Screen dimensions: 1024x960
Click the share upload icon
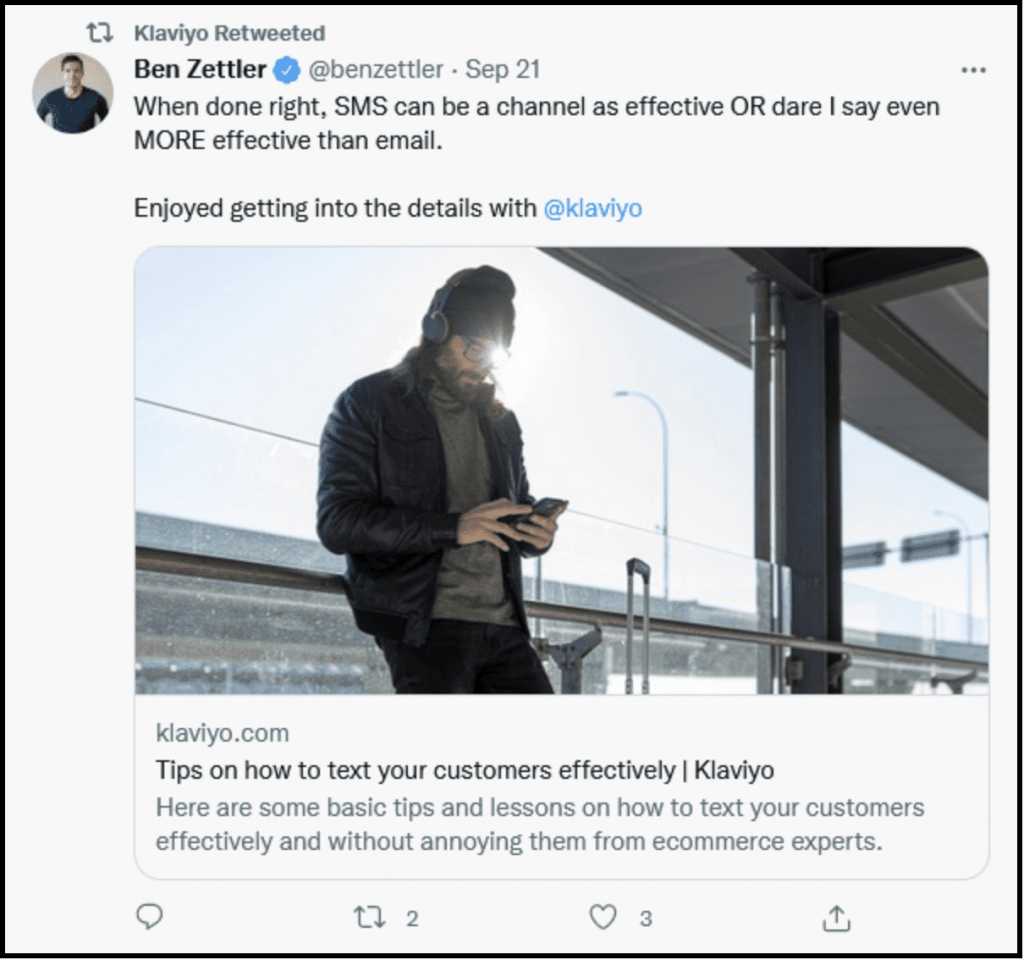[837, 917]
